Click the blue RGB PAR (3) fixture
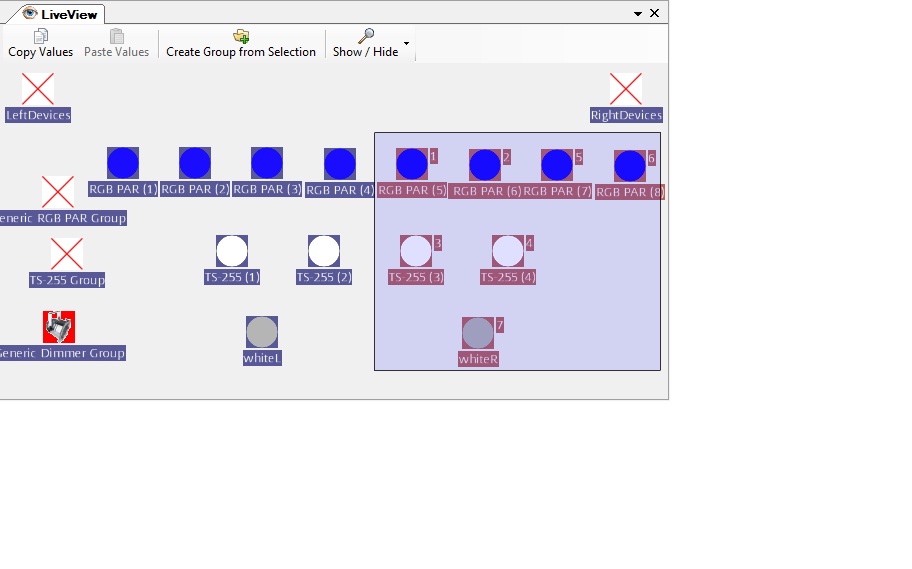Screen dimensions: 912x569 coord(267,163)
